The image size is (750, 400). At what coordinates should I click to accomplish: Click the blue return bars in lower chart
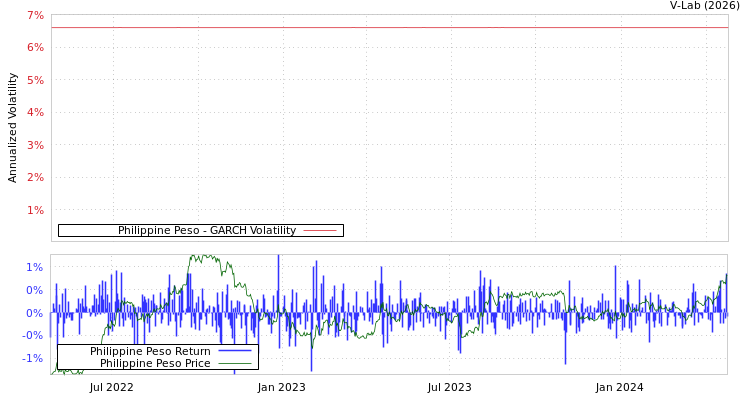coord(378,300)
